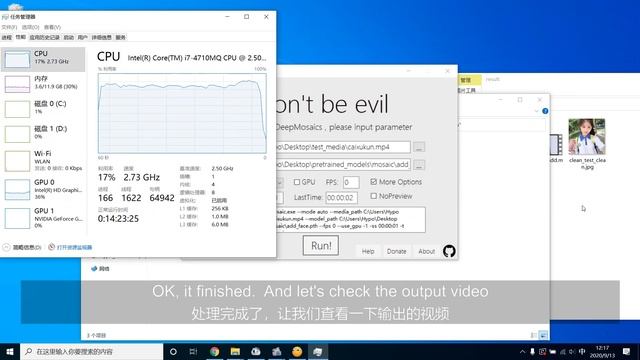Image resolution: width=640 pixels, height=360 pixels.
Task: Open the GitHub icon link in DeepMosaics
Action: click(449, 251)
